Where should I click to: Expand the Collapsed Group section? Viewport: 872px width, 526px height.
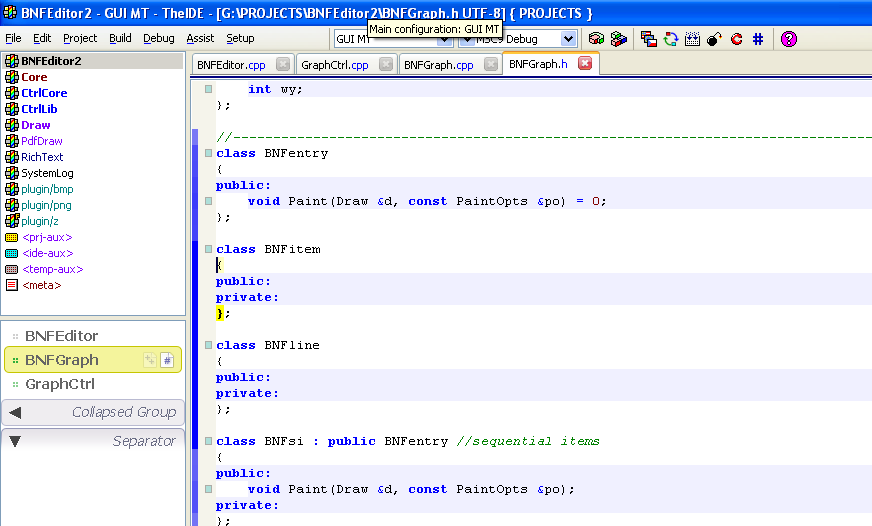click(x=15, y=412)
